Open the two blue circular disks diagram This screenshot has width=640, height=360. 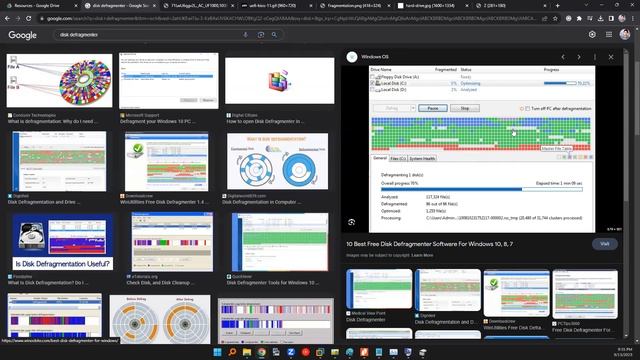(278, 161)
